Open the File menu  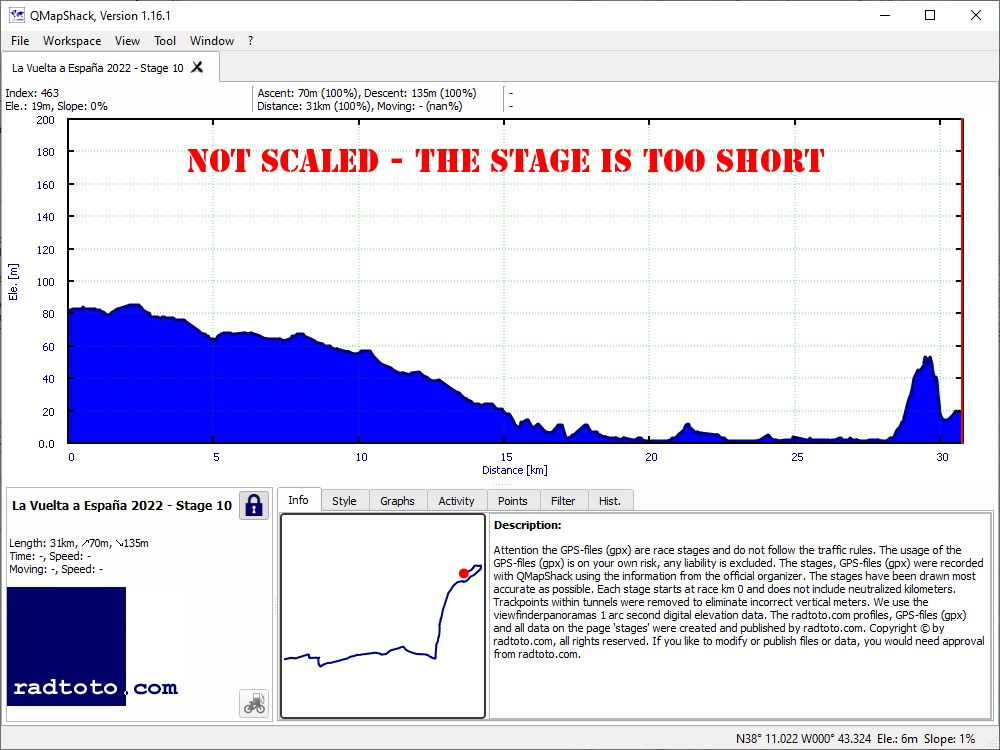point(20,41)
